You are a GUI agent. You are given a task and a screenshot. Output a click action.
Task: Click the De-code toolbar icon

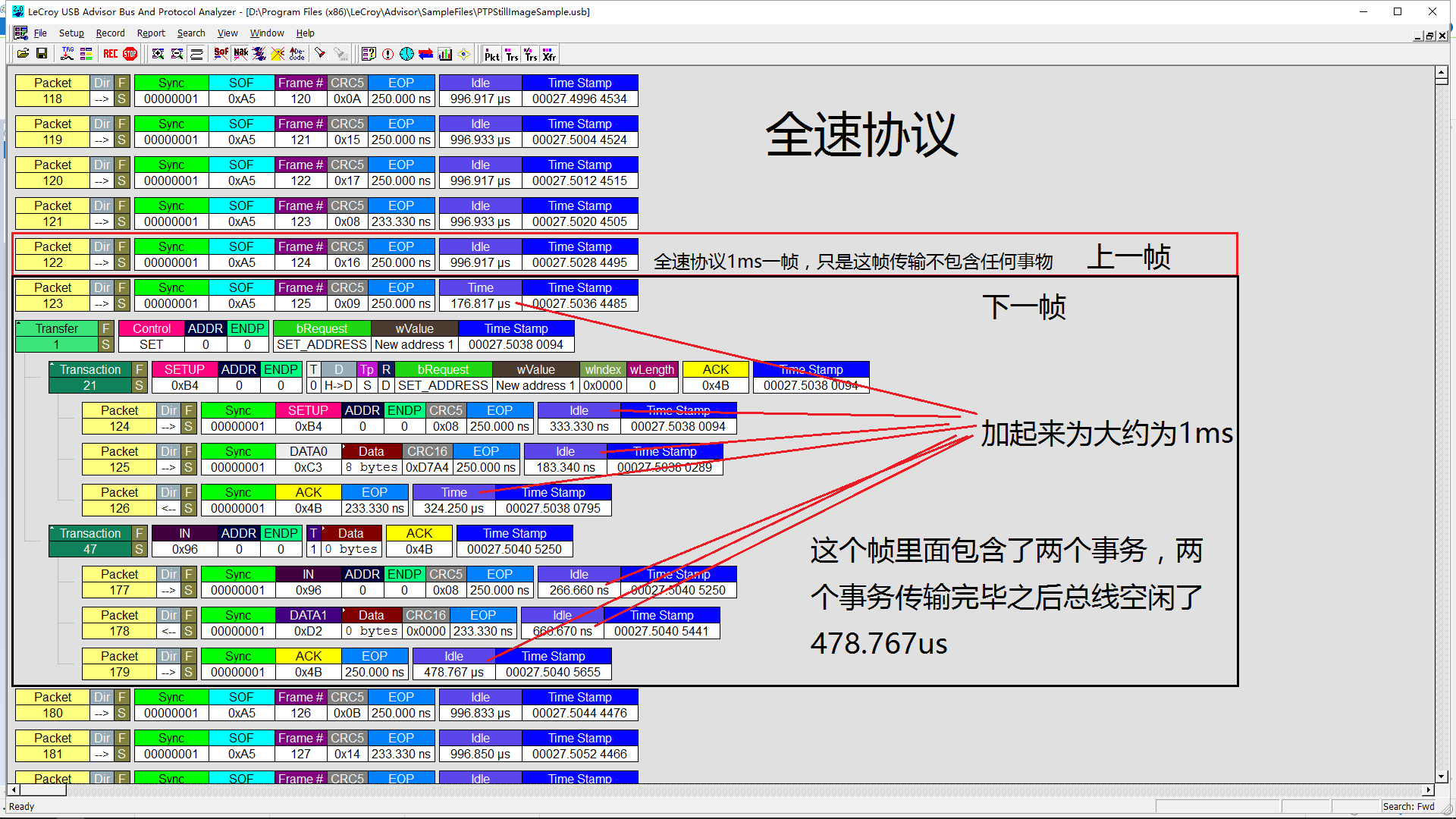297,53
